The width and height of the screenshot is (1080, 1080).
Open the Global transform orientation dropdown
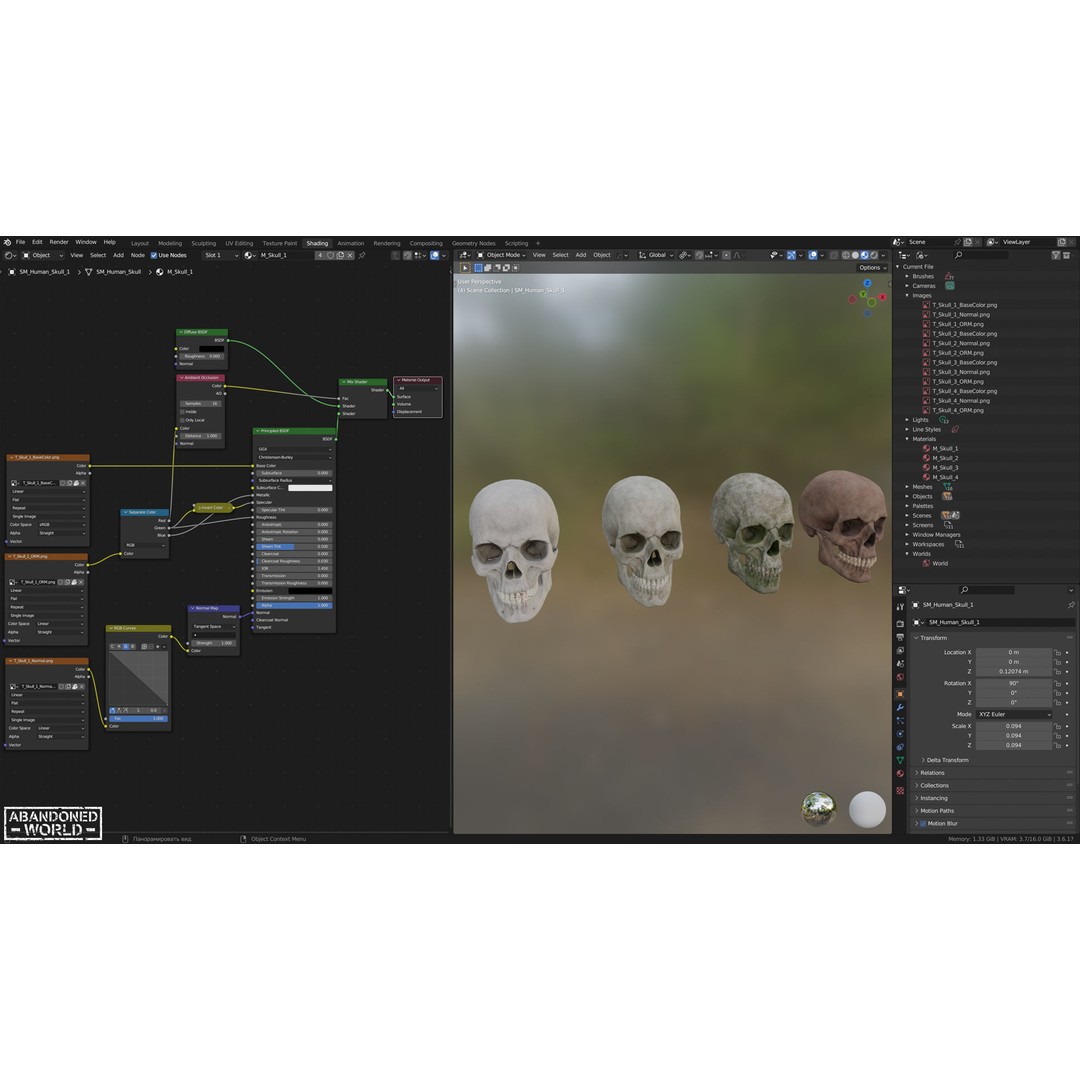[656, 256]
